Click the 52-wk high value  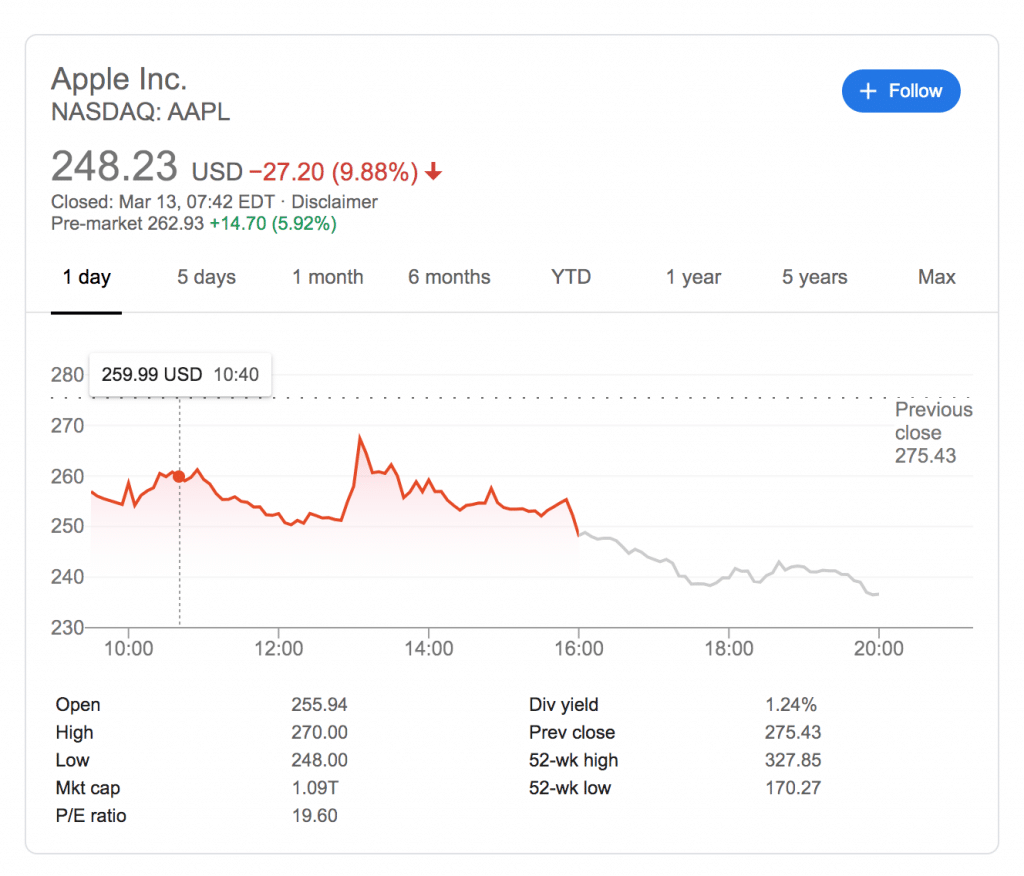click(792, 760)
